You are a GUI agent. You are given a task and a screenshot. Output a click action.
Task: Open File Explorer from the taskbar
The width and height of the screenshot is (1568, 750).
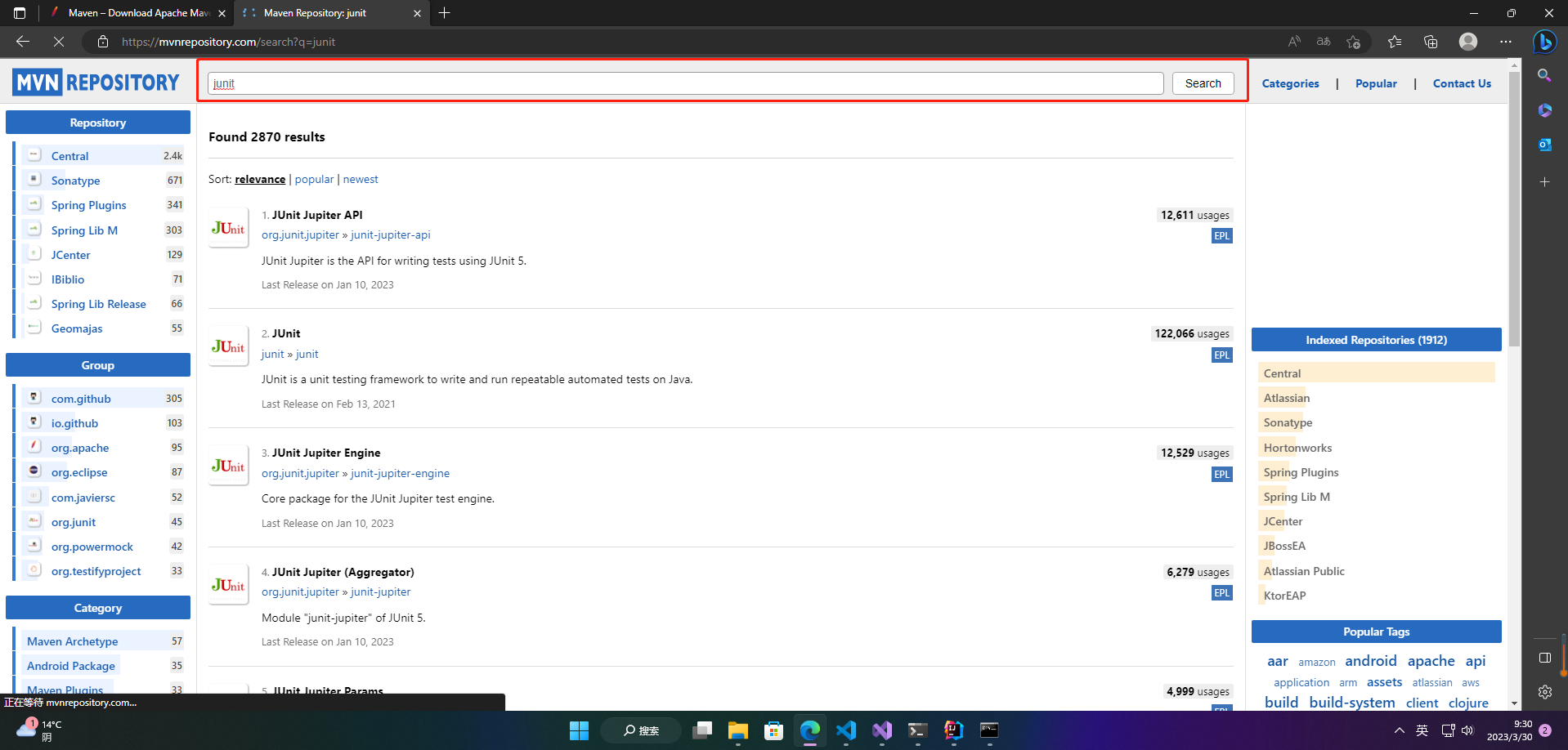pyautogui.click(x=738, y=730)
